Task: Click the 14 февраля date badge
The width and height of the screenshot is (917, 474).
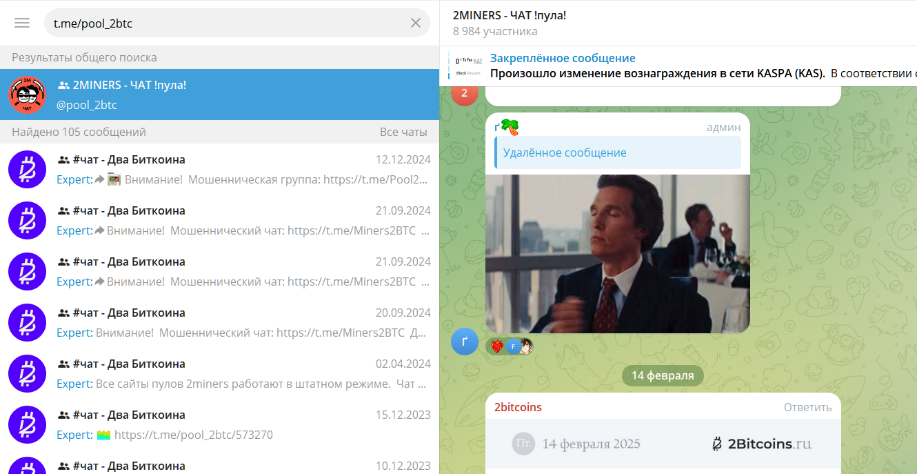Action: click(x=663, y=375)
